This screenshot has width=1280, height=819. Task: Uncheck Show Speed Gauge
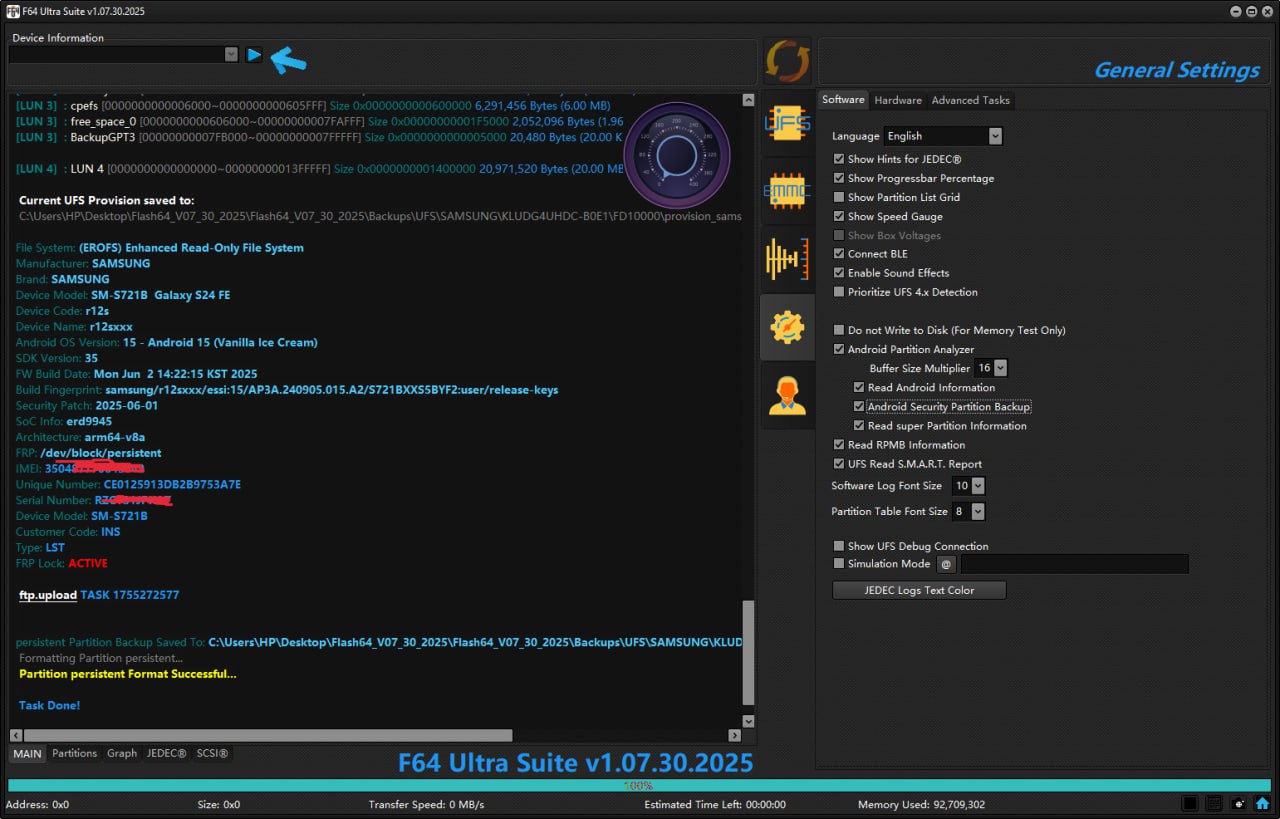pos(839,216)
